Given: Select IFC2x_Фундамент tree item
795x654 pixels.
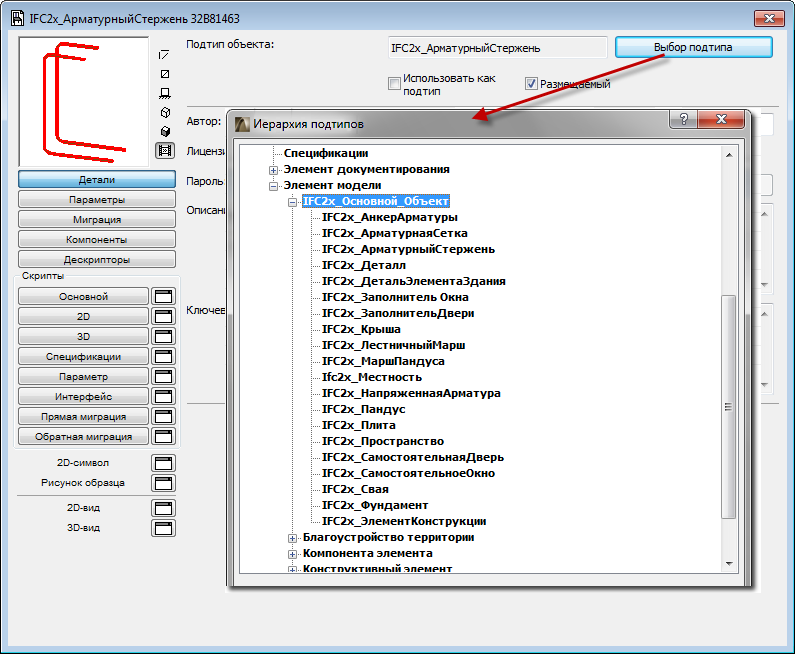Looking at the screenshot, I should coord(375,505).
